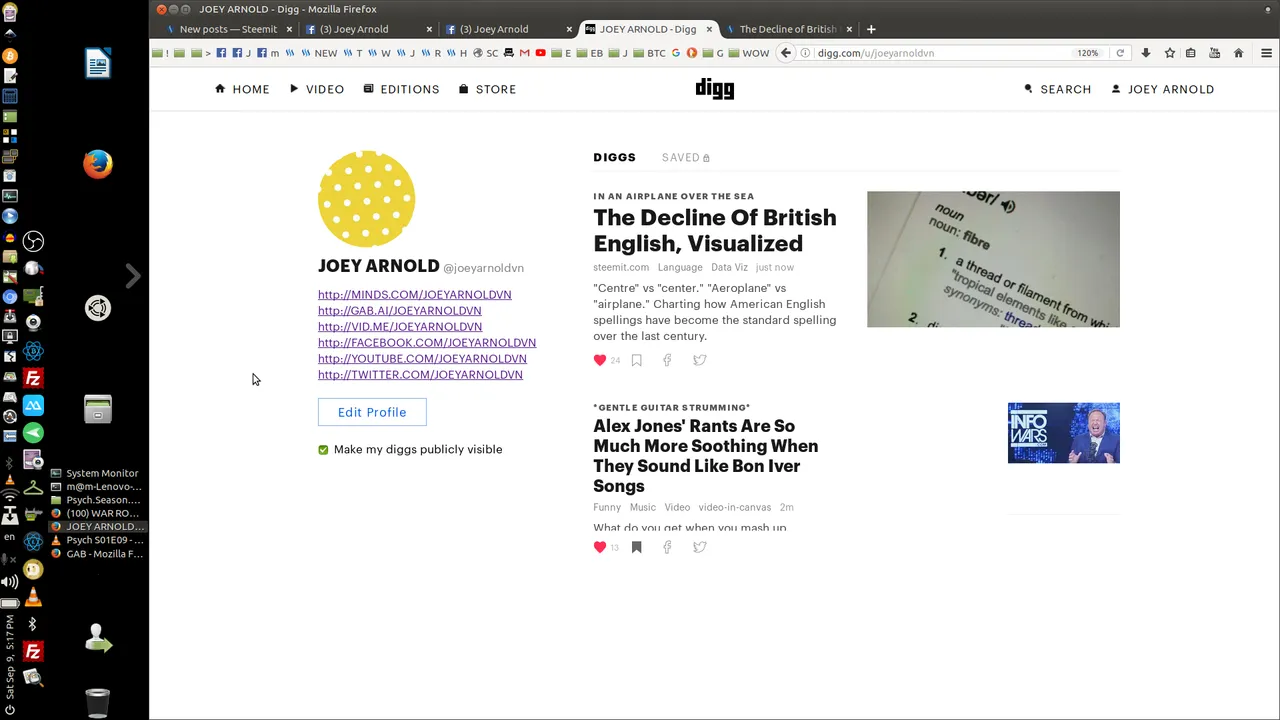This screenshot has width=1280, height=720.
Task: Open the dictionary fibre thumbnail image
Action: (x=993, y=259)
